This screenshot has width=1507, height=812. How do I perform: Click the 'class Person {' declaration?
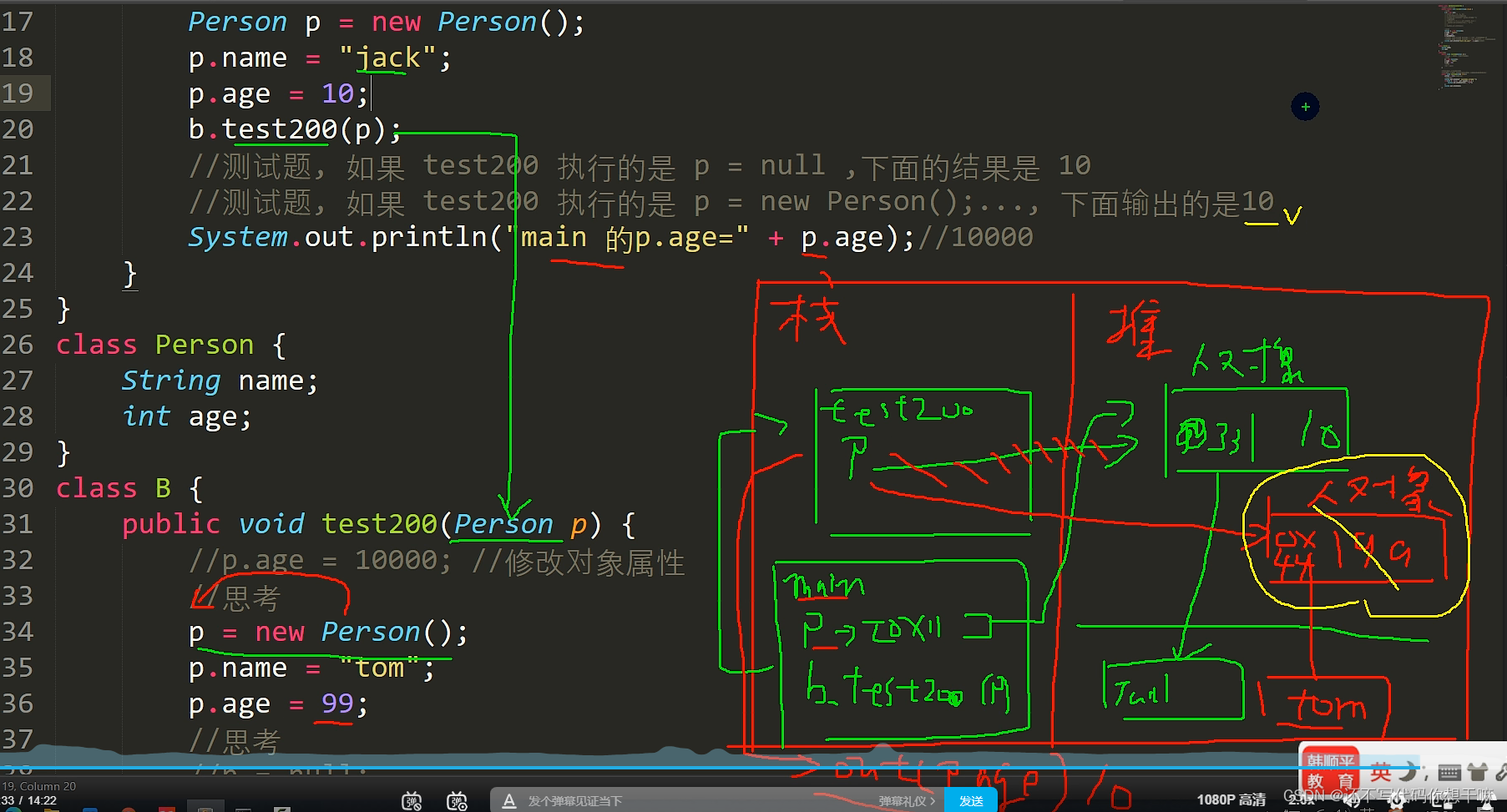pos(171,345)
